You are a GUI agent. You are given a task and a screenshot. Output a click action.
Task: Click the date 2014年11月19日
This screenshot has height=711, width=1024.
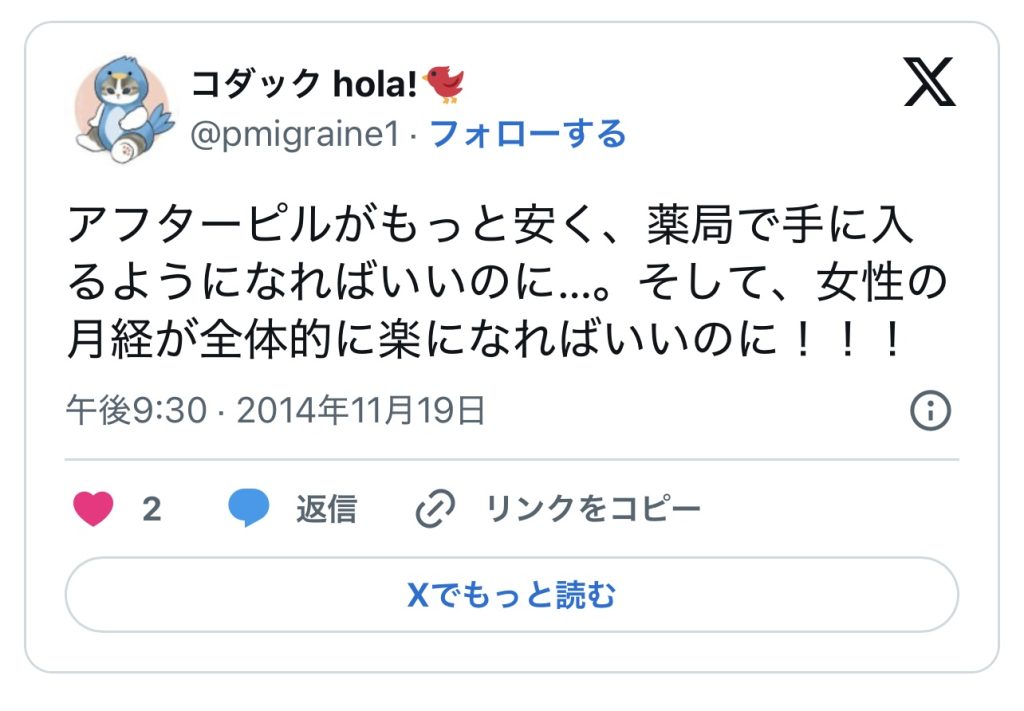pyautogui.click(x=361, y=410)
